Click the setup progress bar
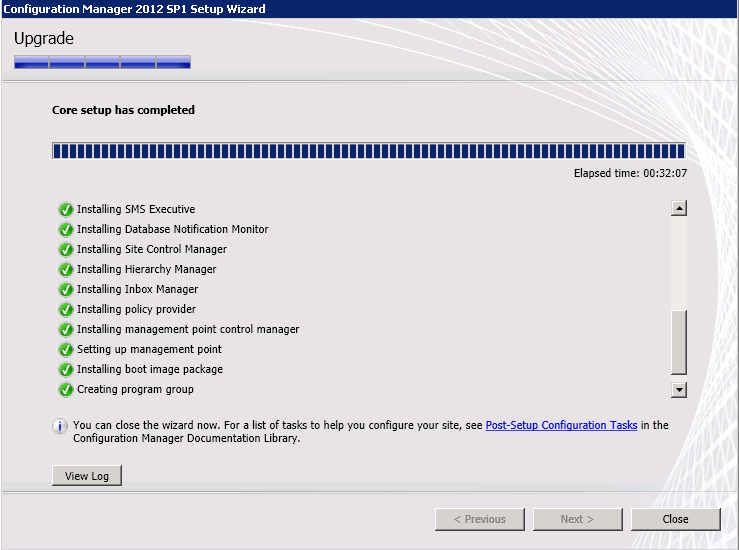Viewport: 739px width, 550px height. tap(368, 151)
